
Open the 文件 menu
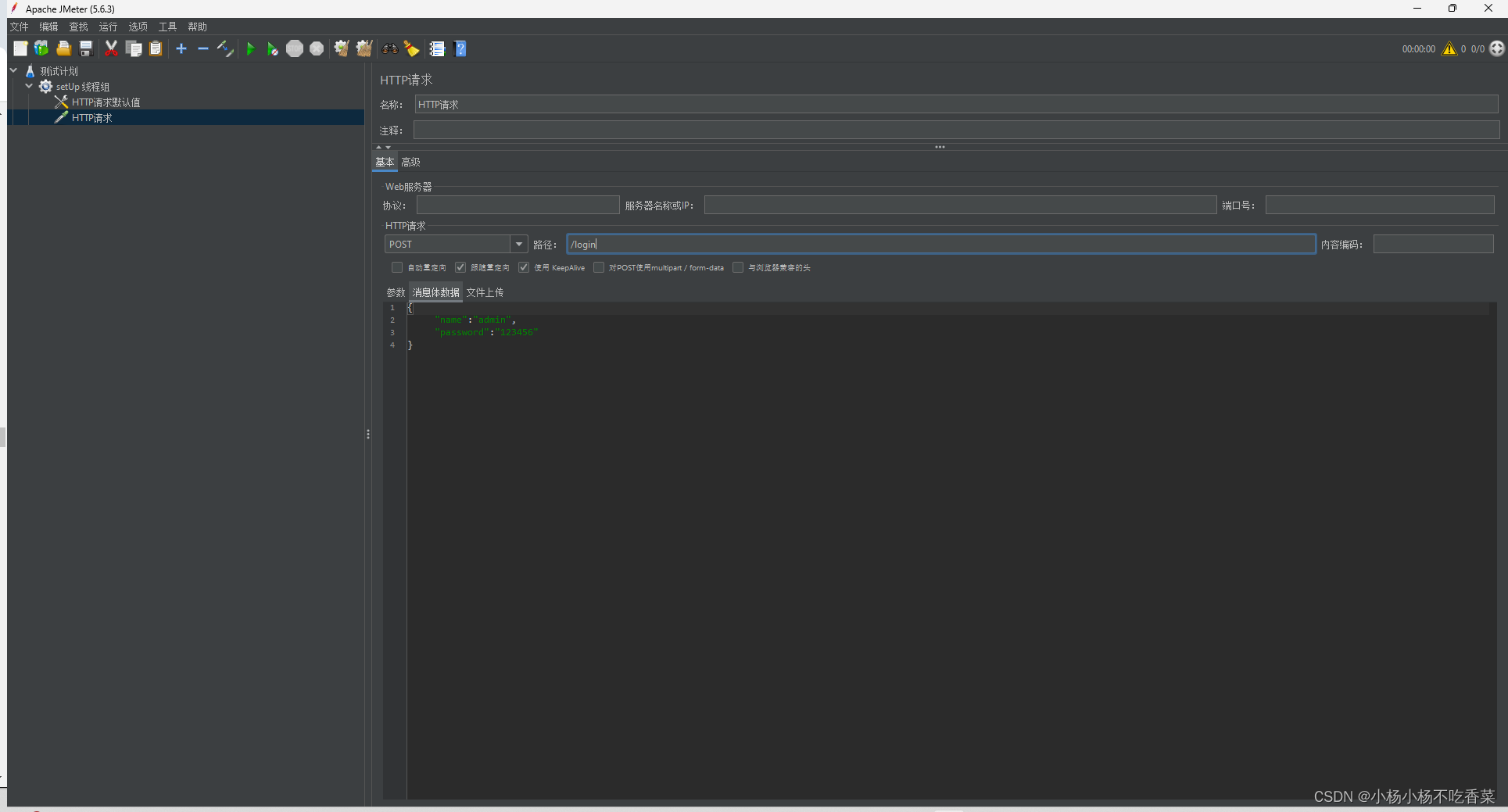pyautogui.click(x=19, y=27)
